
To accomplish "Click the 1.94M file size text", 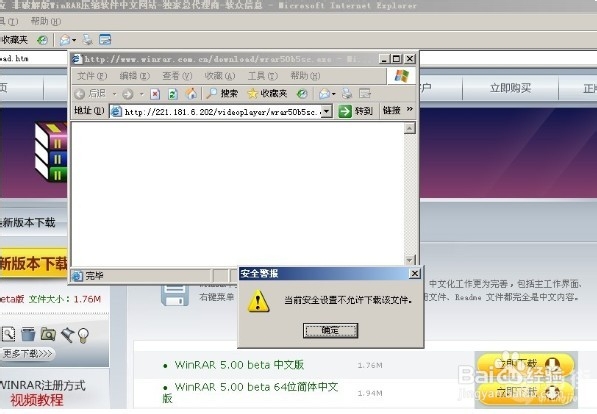I will 370,393.
